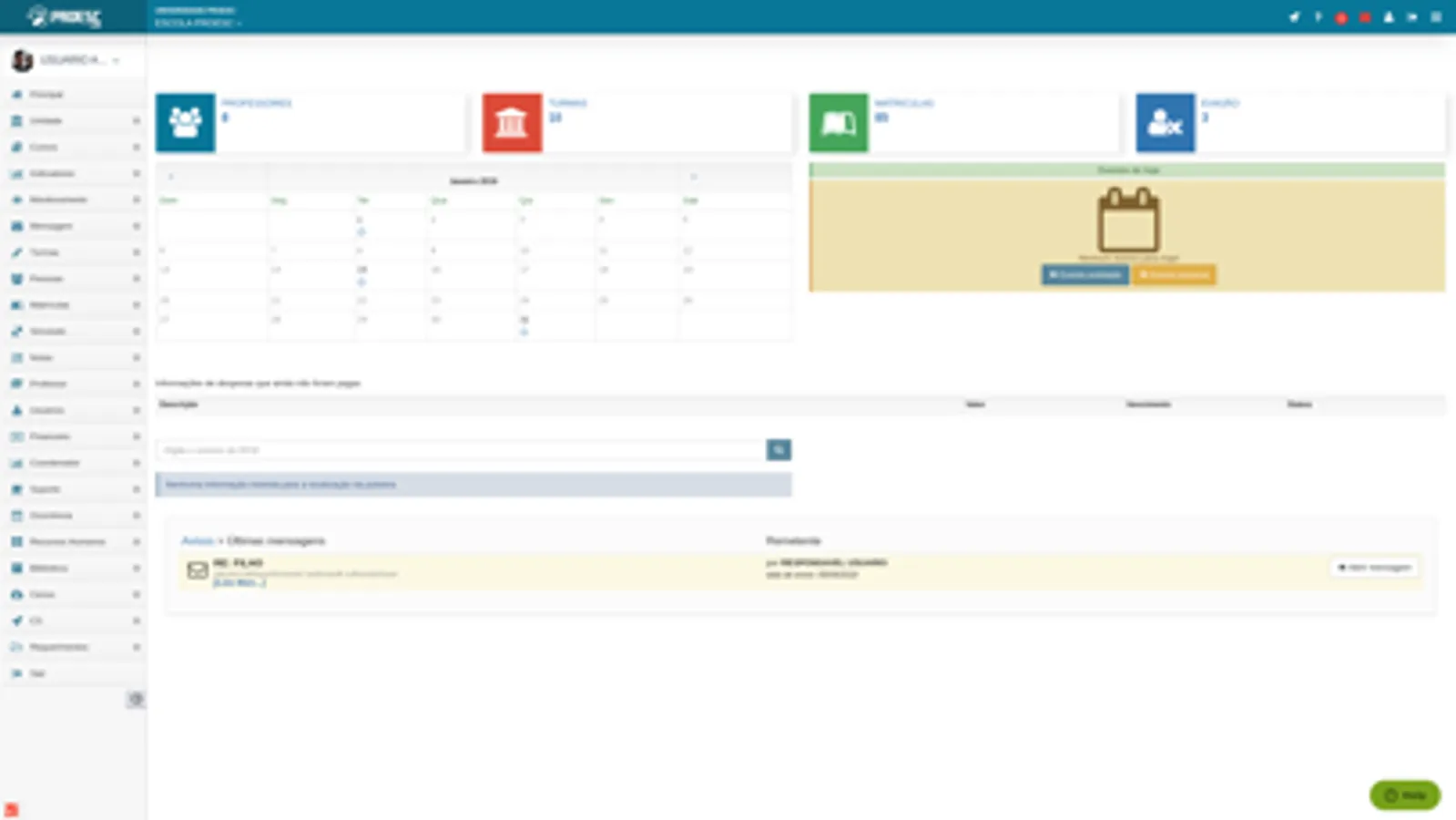
Task: Click the Proesc logo in the header
Action: (64, 16)
